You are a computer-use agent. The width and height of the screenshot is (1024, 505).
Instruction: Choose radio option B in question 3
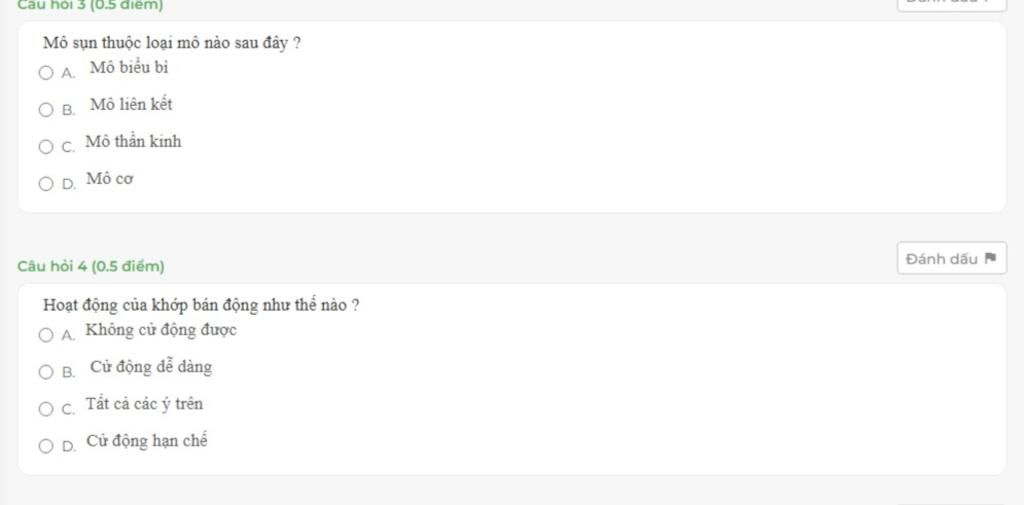45,110
